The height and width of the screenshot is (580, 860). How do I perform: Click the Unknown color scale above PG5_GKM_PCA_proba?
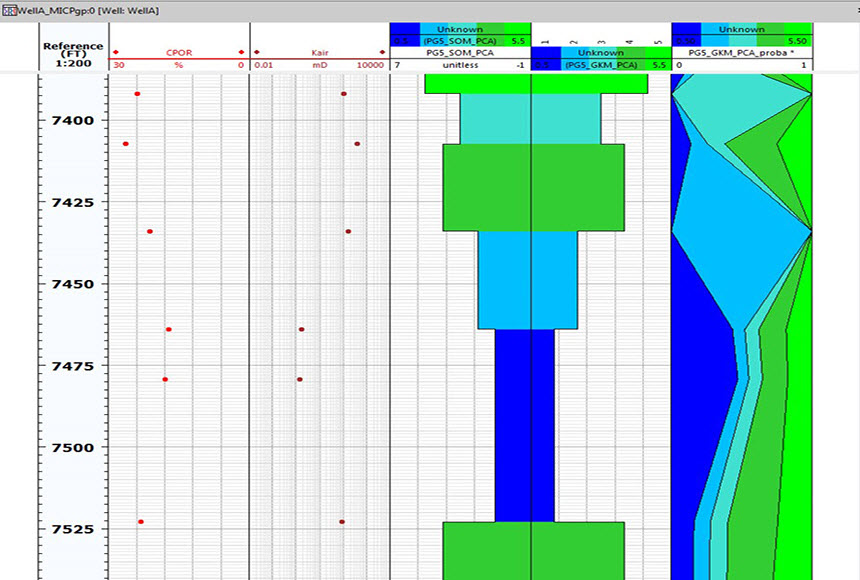741,29
